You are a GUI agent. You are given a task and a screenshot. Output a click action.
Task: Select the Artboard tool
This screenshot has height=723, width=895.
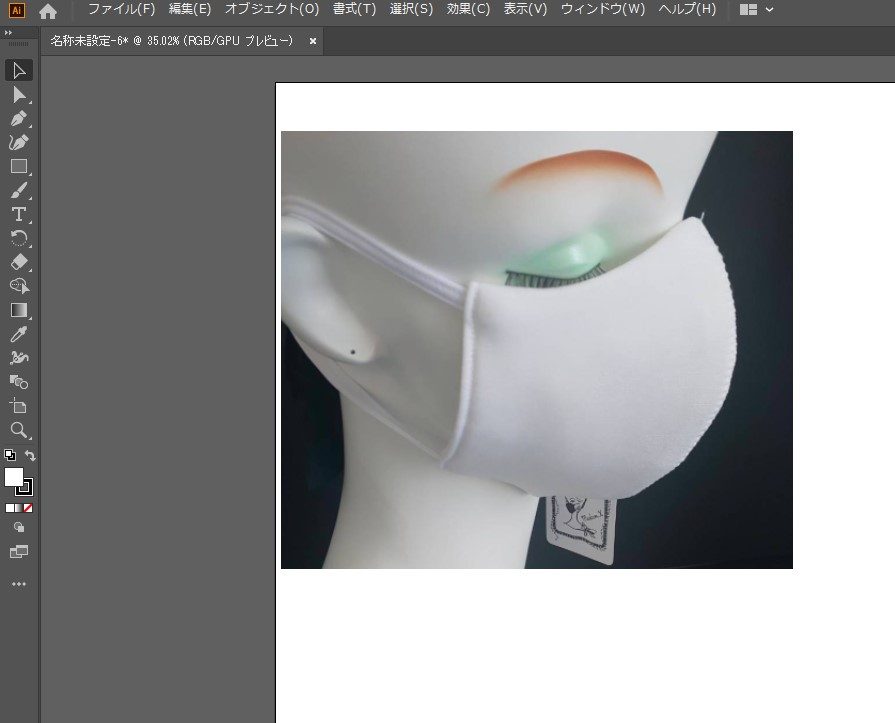[19, 406]
